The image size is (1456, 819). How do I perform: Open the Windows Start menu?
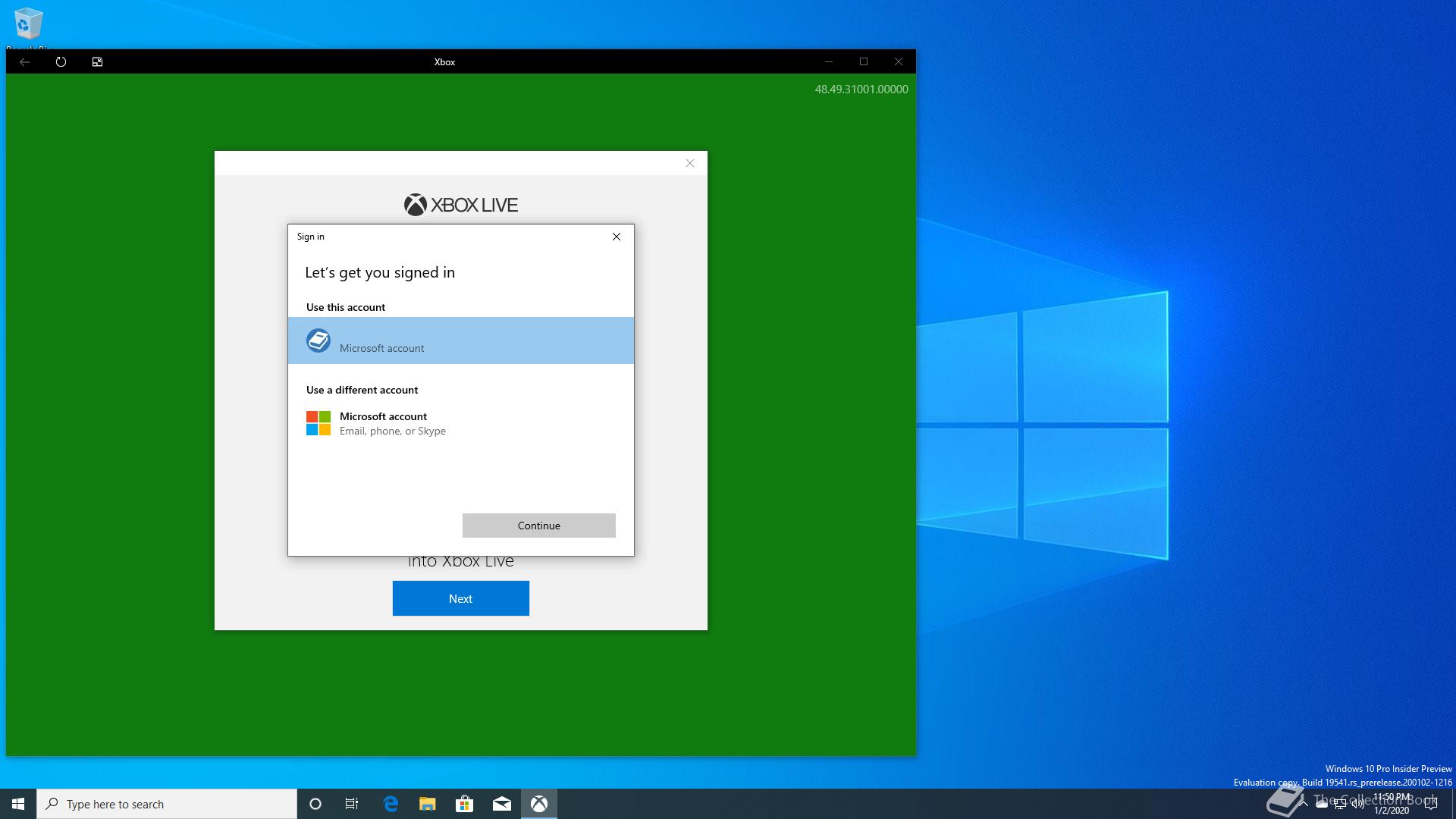point(18,804)
